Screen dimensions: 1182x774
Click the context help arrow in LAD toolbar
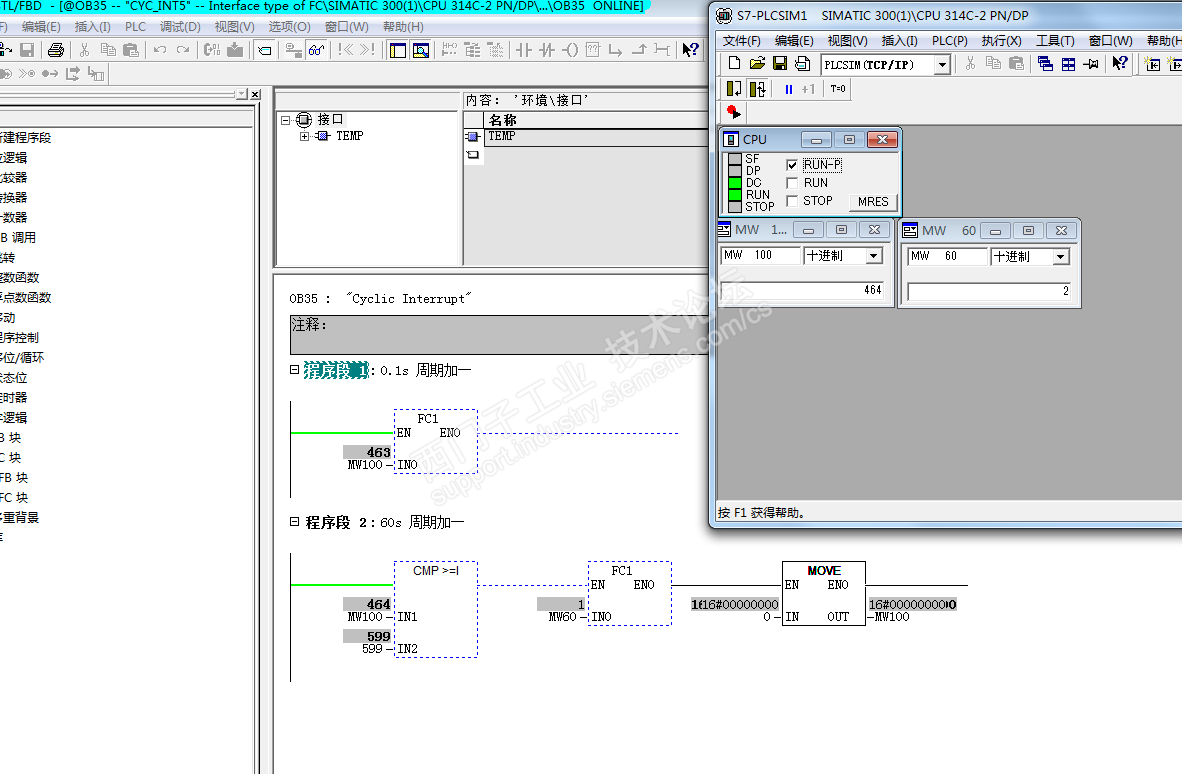[x=691, y=50]
